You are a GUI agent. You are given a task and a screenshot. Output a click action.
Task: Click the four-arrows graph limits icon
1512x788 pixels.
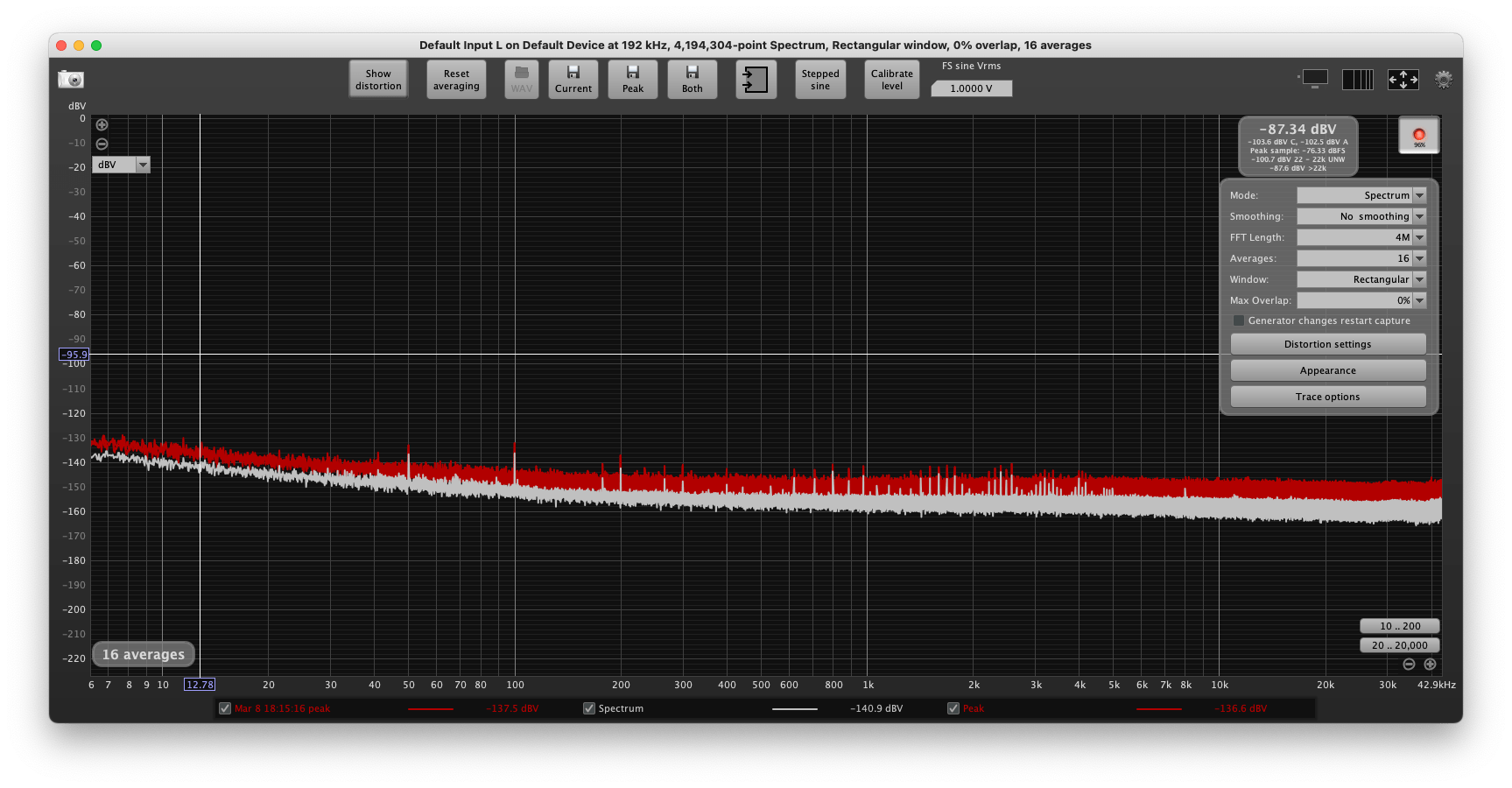coord(1403,80)
